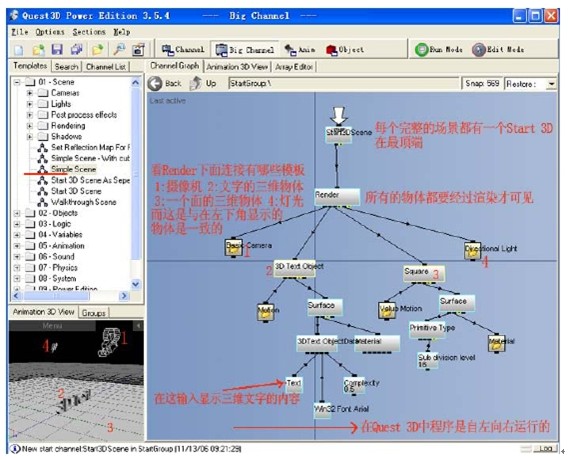Click the Snap 569 field
The width and height of the screenshot is (570, 460).
pos(482,84)
